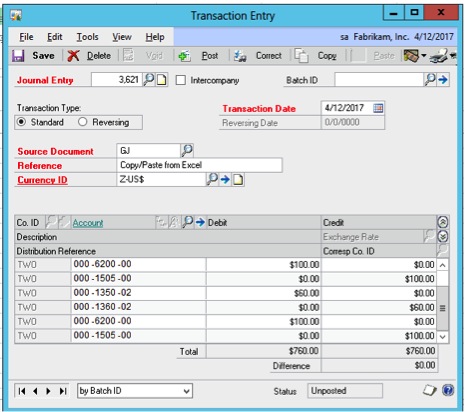This screenshot has height=412, width=465.
Task: Select the Reversing transaction type
Action: click(82, 122)
